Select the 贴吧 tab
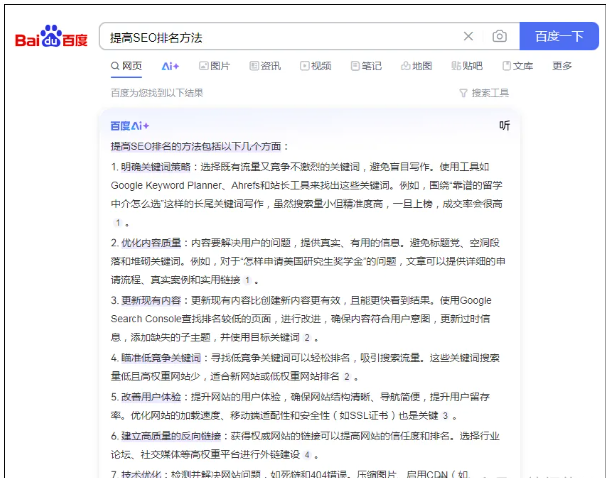 coord(466,66)
